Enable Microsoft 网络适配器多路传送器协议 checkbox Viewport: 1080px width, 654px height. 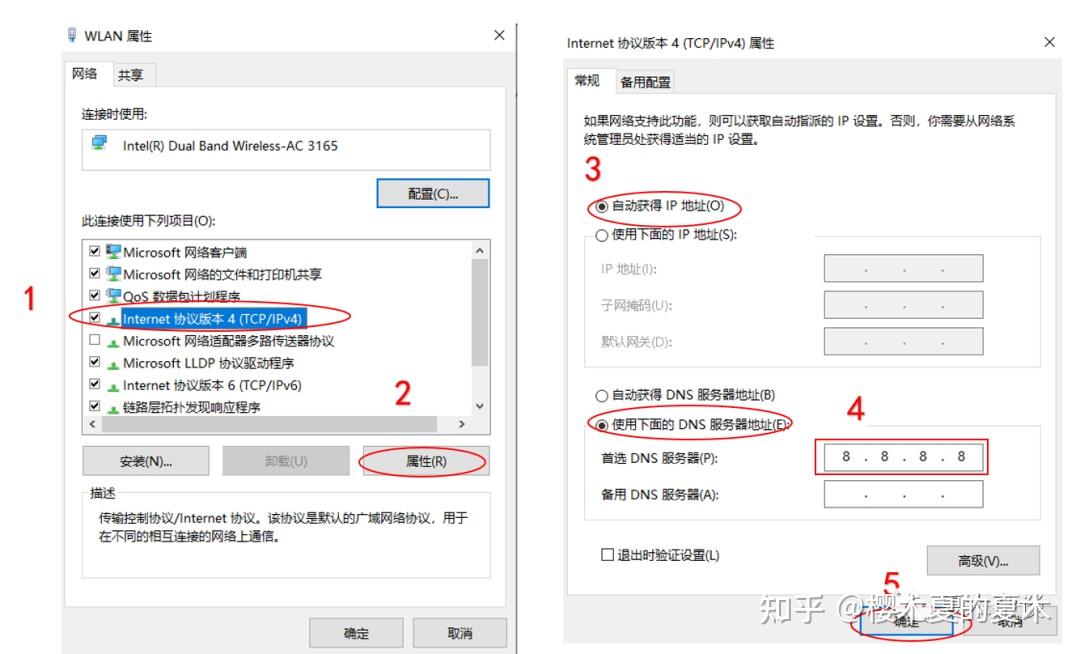[95, 340]
